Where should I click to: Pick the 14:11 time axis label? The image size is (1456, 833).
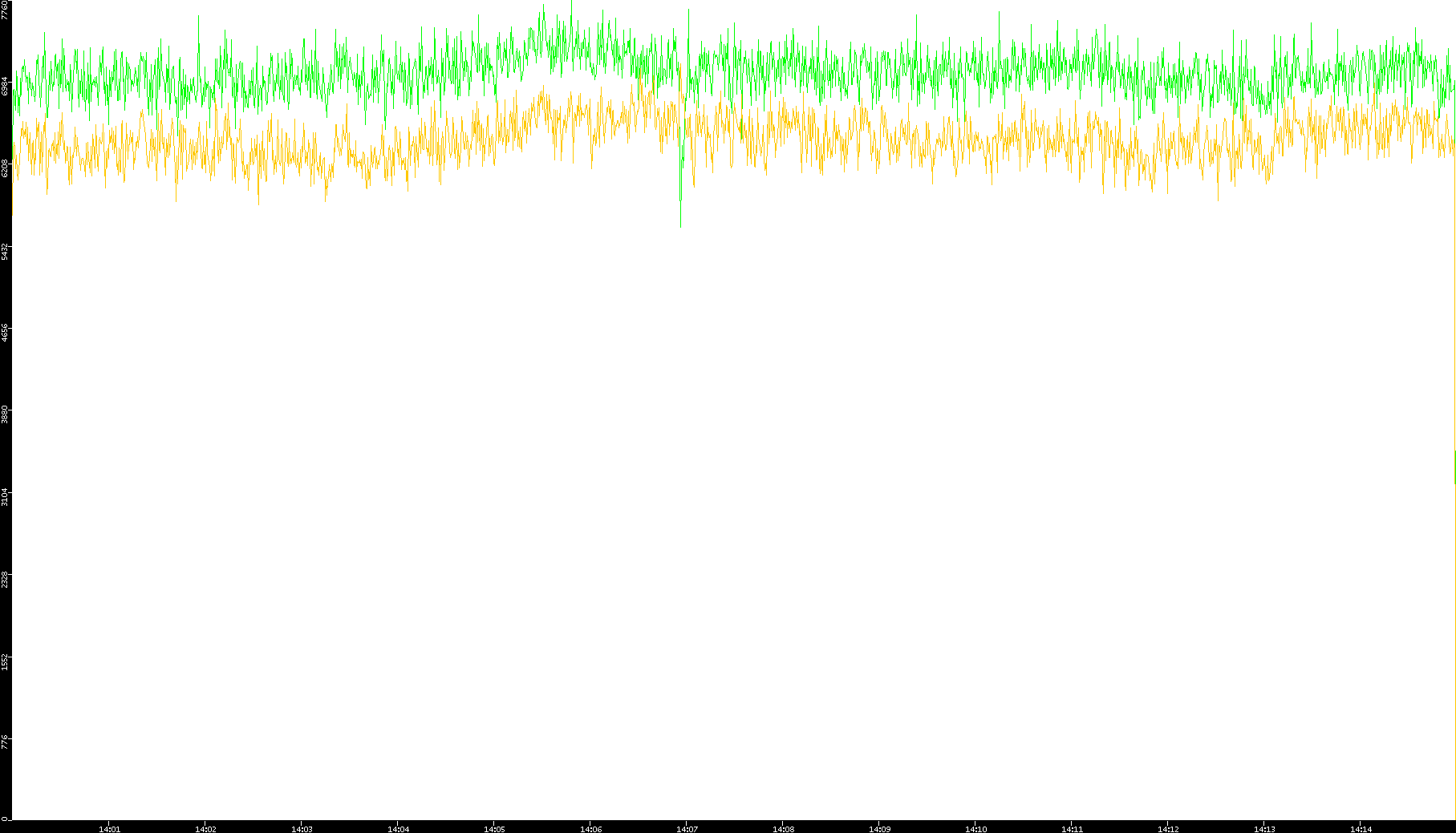coord(1072,828)
